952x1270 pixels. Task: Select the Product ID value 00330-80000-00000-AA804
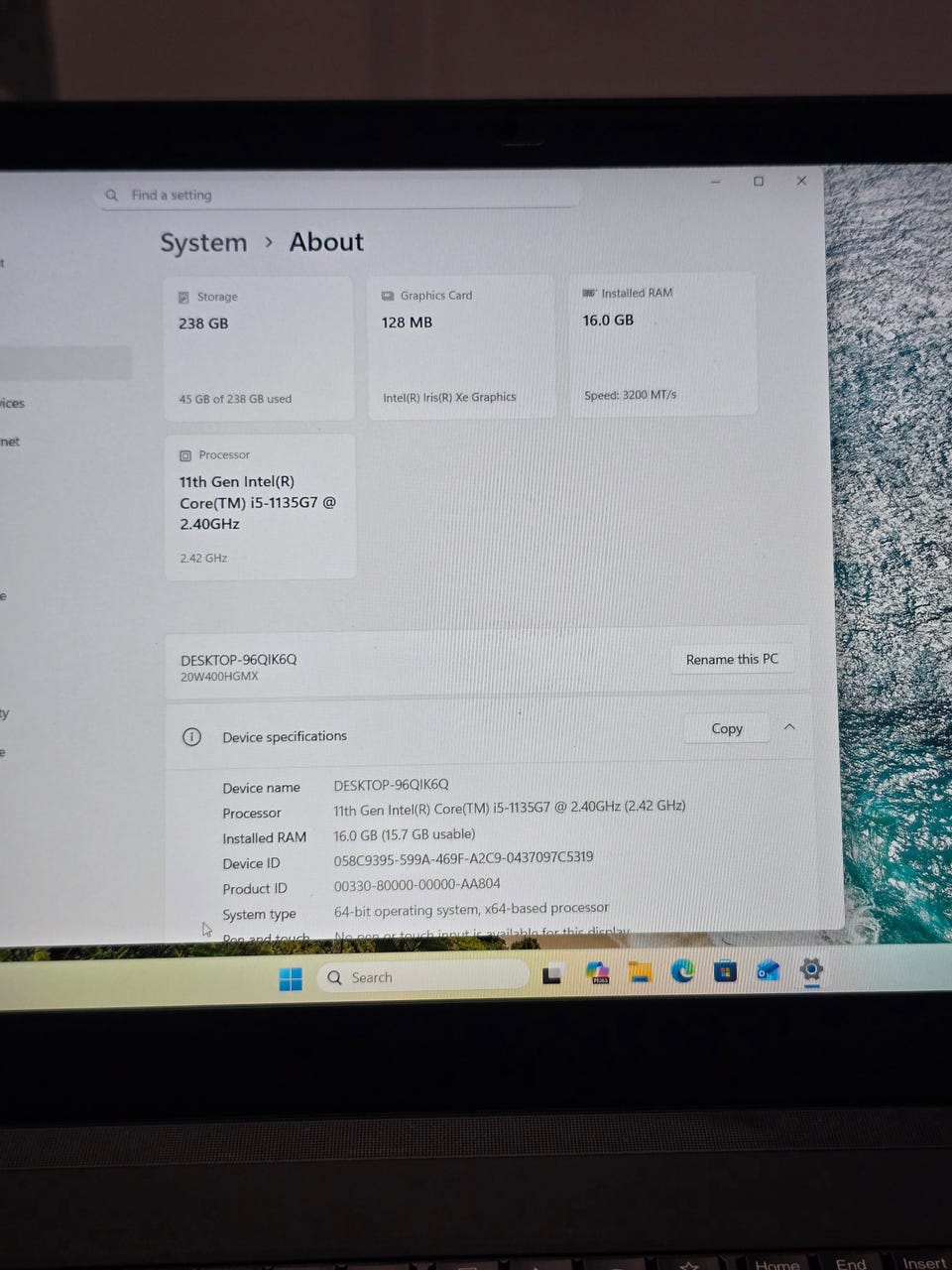pos(416,884)
